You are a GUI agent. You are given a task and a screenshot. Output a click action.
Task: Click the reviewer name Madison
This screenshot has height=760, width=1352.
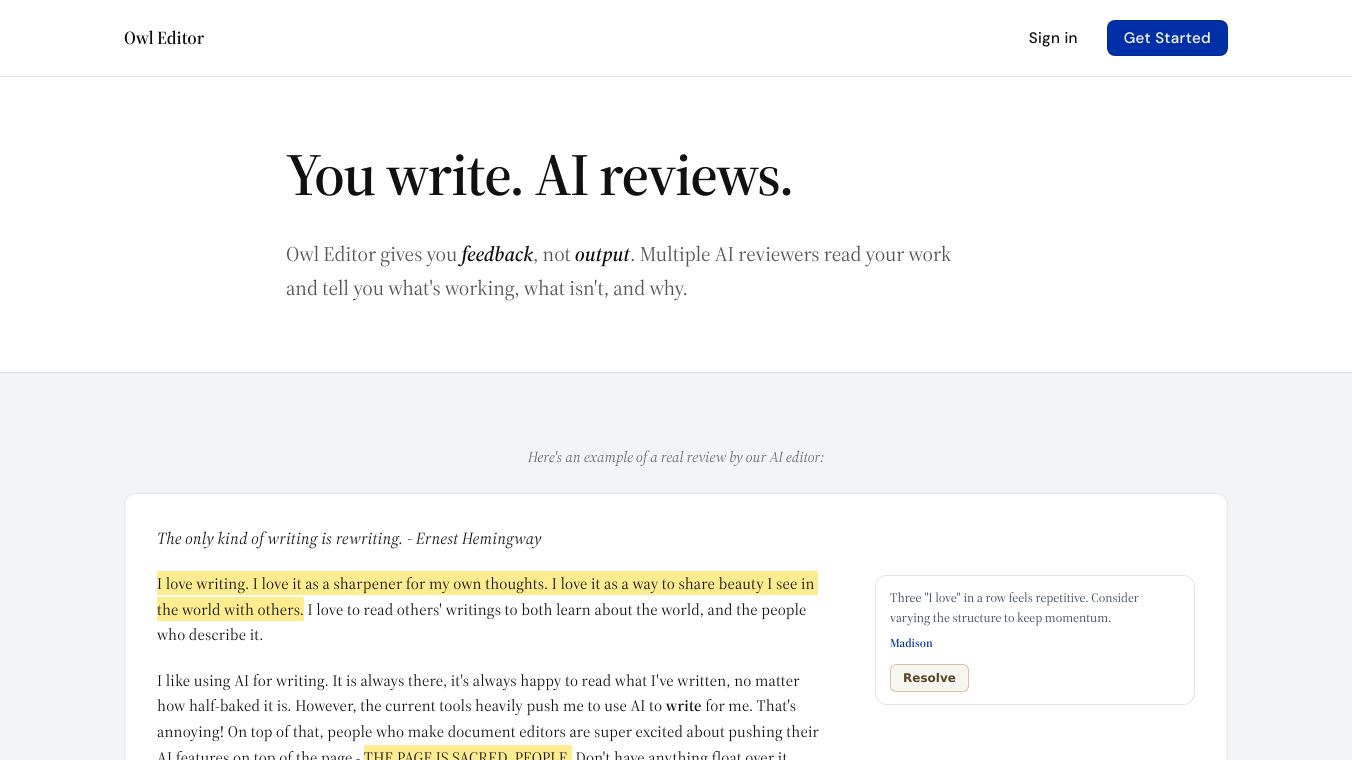pos(910,643)
